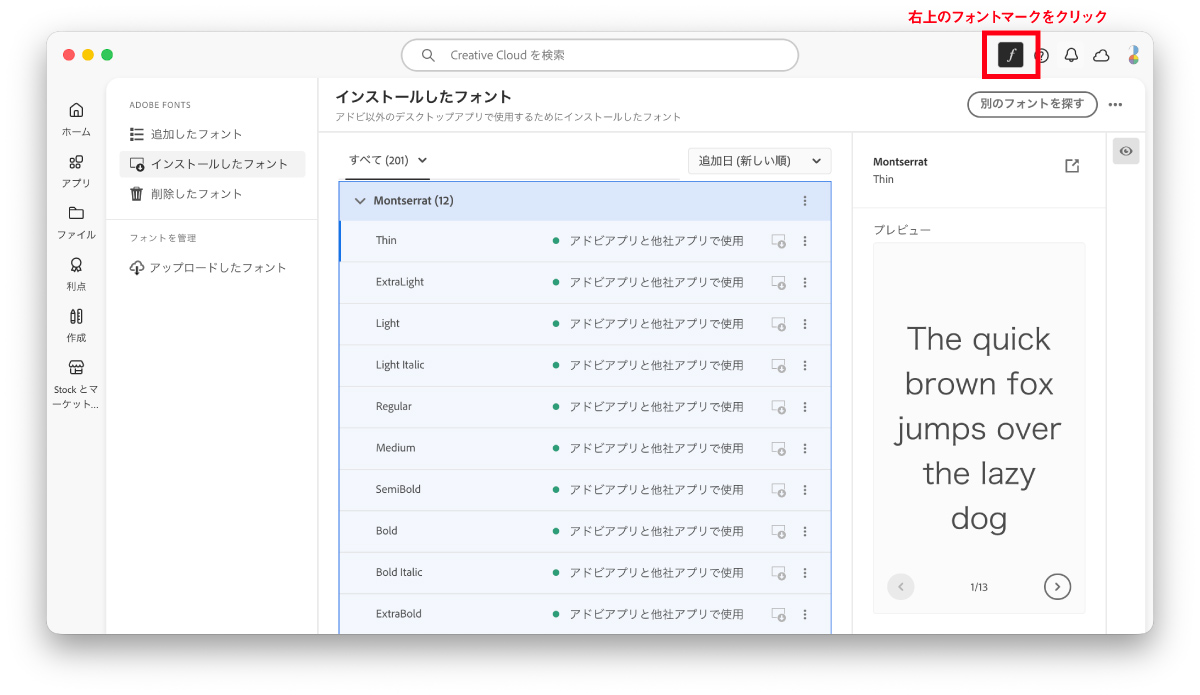Image resolution: width=1200 pixels, height=695 pixels.
Task: Open Montserrat Thin in external link icon
Action: (x=1072, y=166)
